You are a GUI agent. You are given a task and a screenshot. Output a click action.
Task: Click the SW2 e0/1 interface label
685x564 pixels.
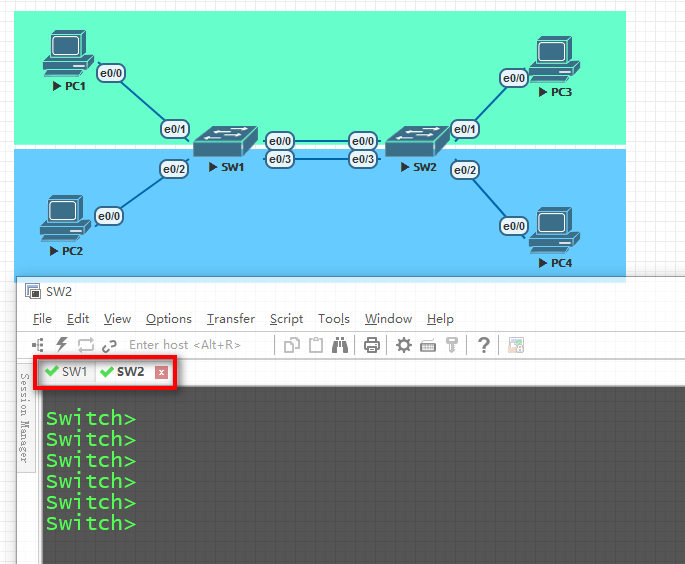(x=464, y=129)
